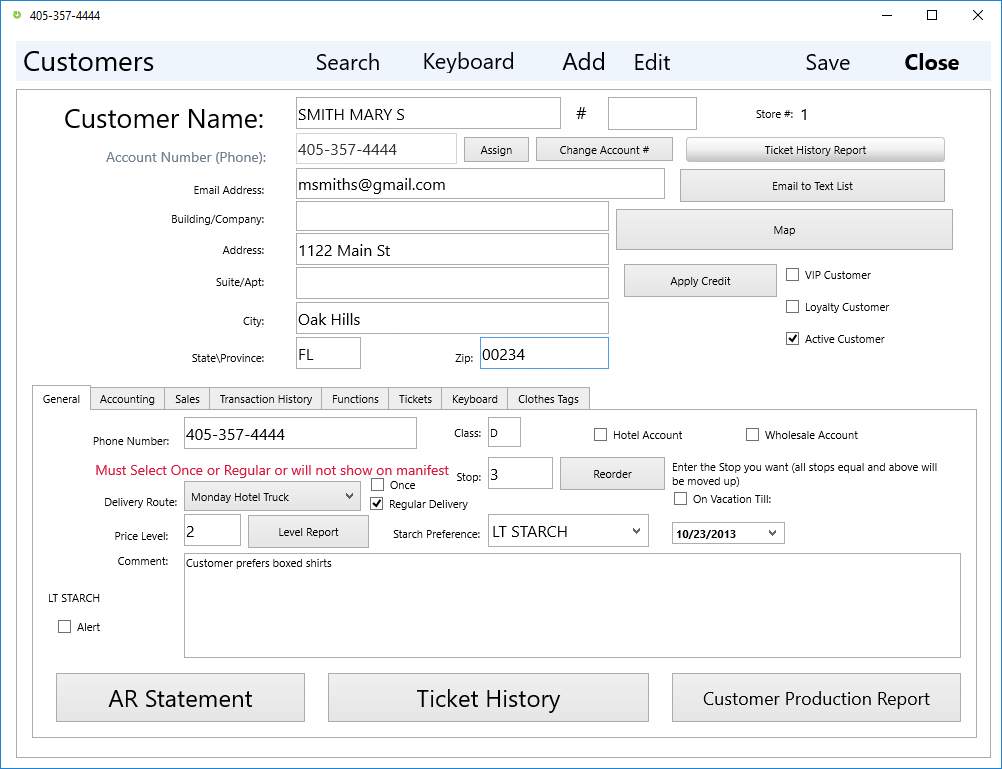Click the Phone Number field in General tab

pos(300,433)
